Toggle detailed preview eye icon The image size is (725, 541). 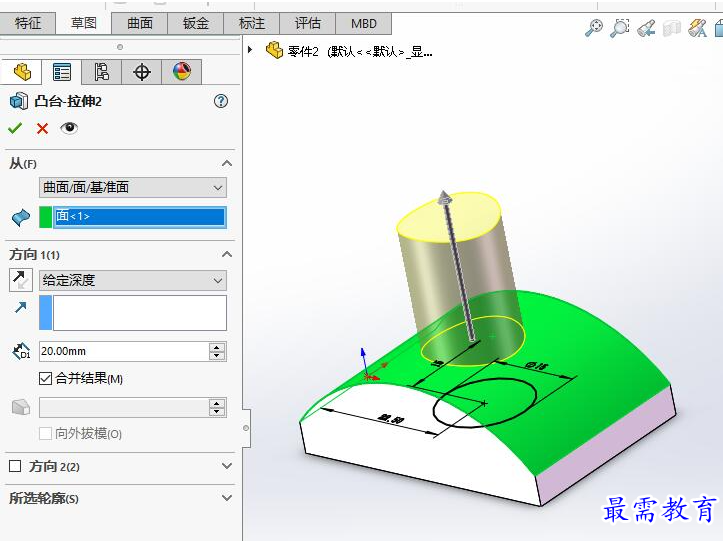coord(69,128)
